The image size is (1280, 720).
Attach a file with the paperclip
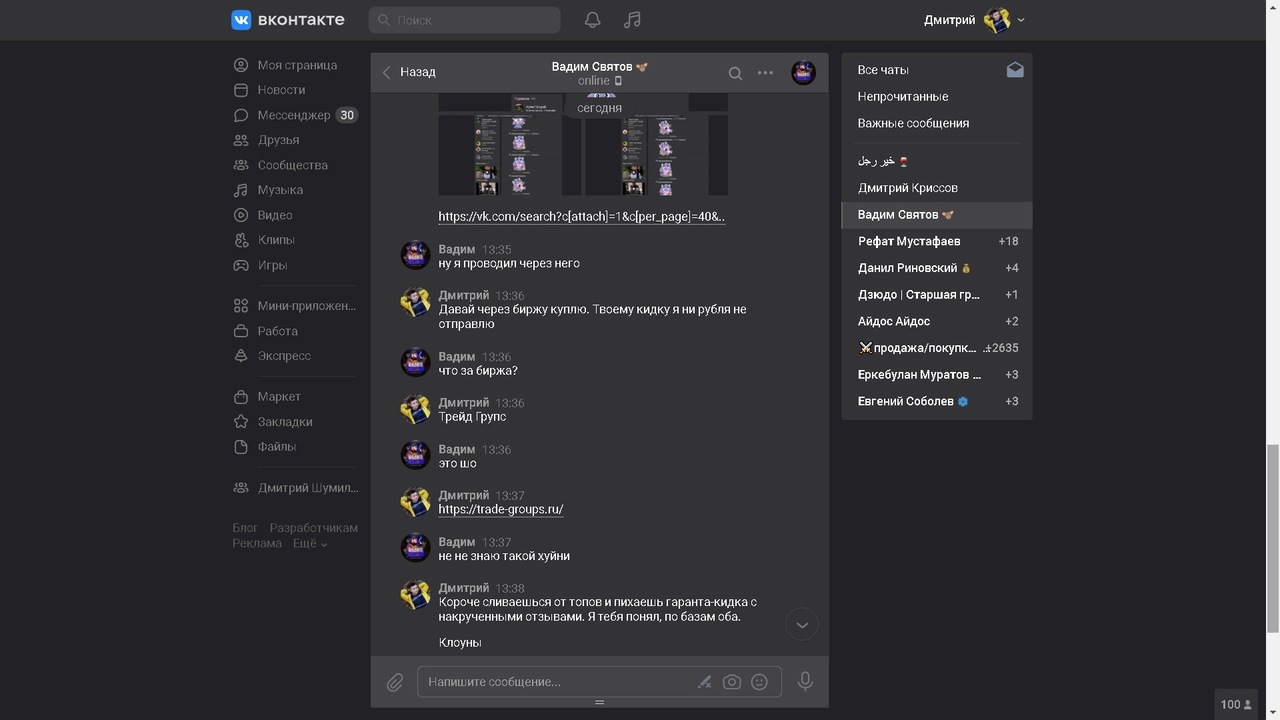click(395, 682)
